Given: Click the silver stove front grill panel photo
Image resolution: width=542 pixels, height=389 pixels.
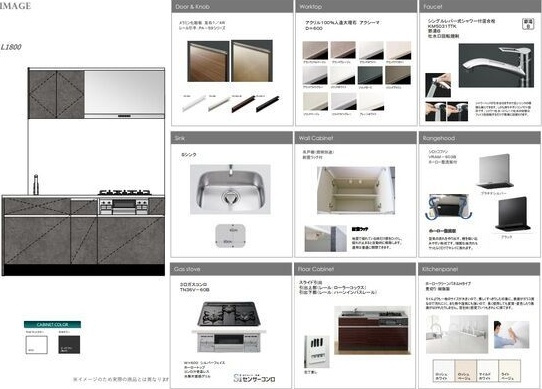Looking at the screenshot, I should [x=229, y=341].
